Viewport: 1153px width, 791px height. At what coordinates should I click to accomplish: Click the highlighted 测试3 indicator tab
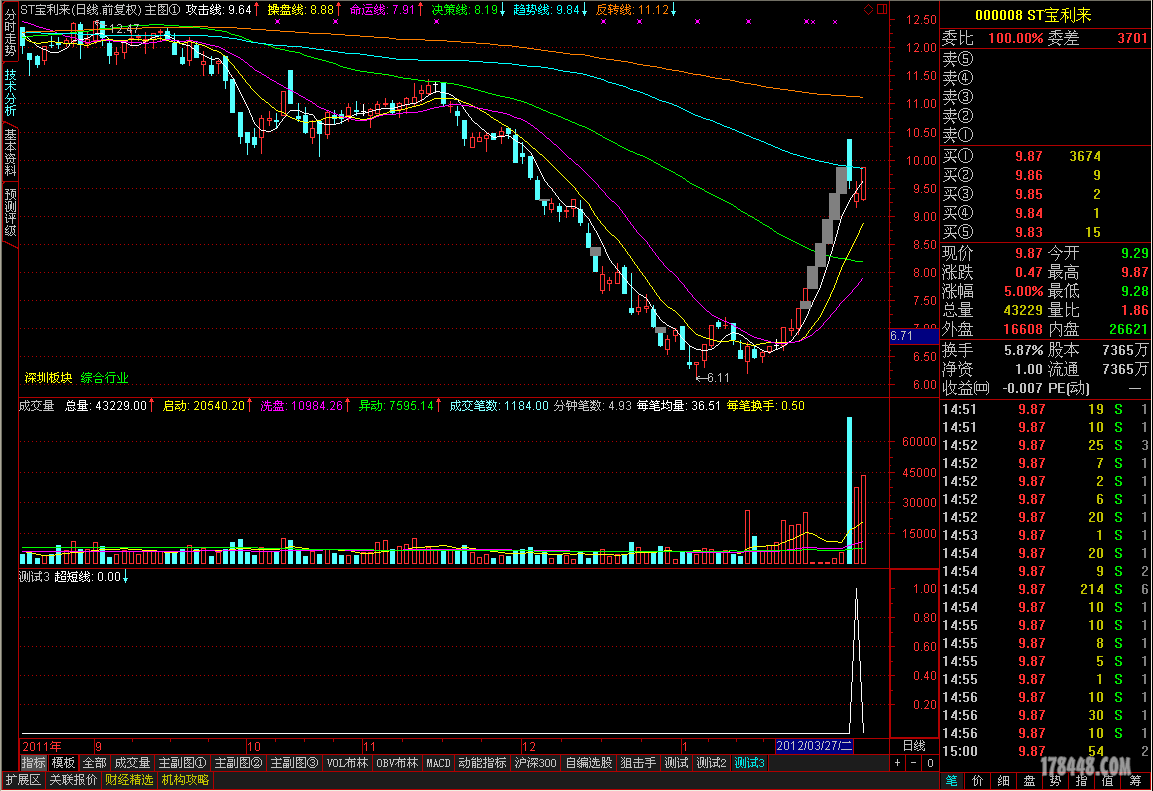click(750, 763)
